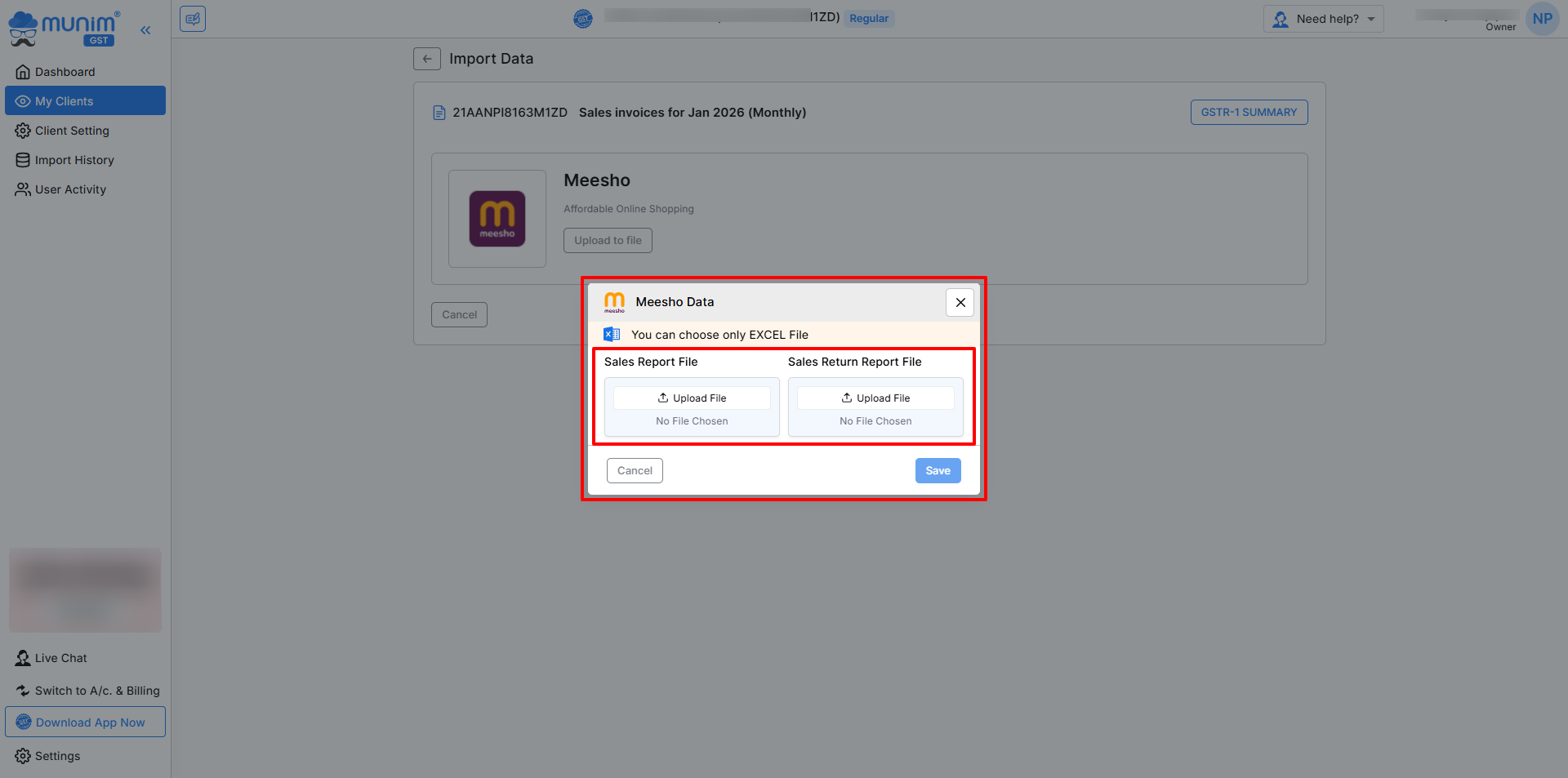
Task: Expand the Need help dropdown
Action: click(x=1324, y=19)
